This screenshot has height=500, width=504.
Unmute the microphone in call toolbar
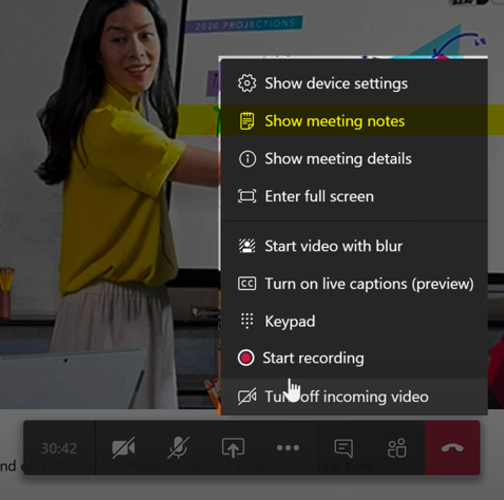(x=178, y=448)
